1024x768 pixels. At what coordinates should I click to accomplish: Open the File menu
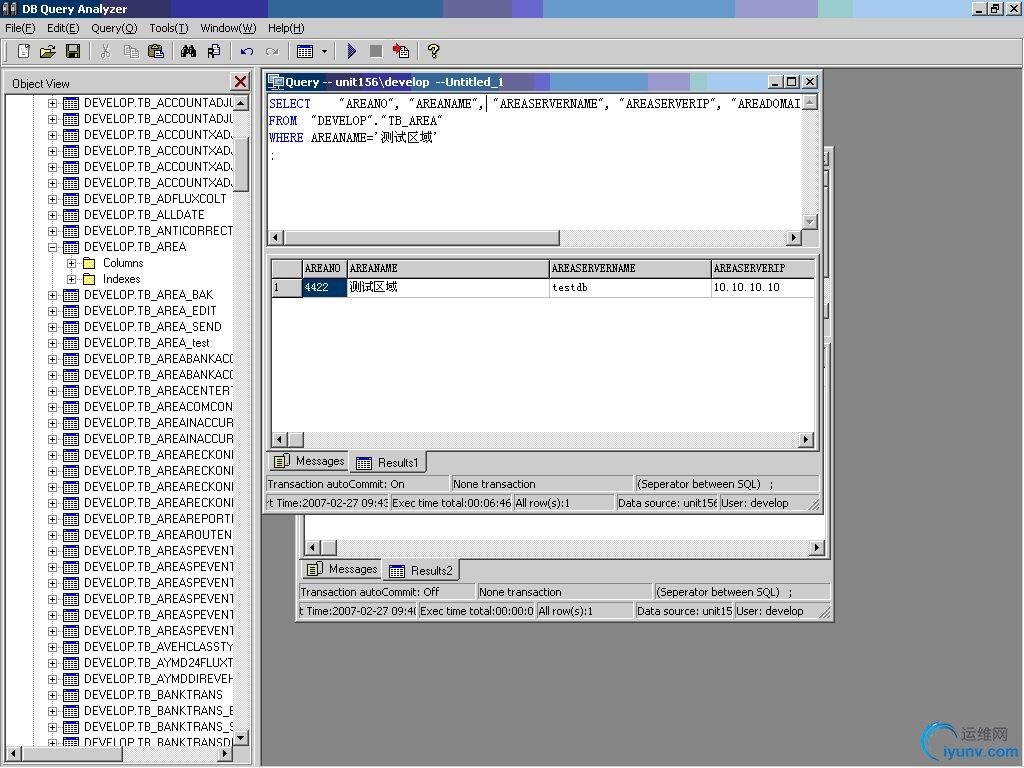click(x=20, y=28)
